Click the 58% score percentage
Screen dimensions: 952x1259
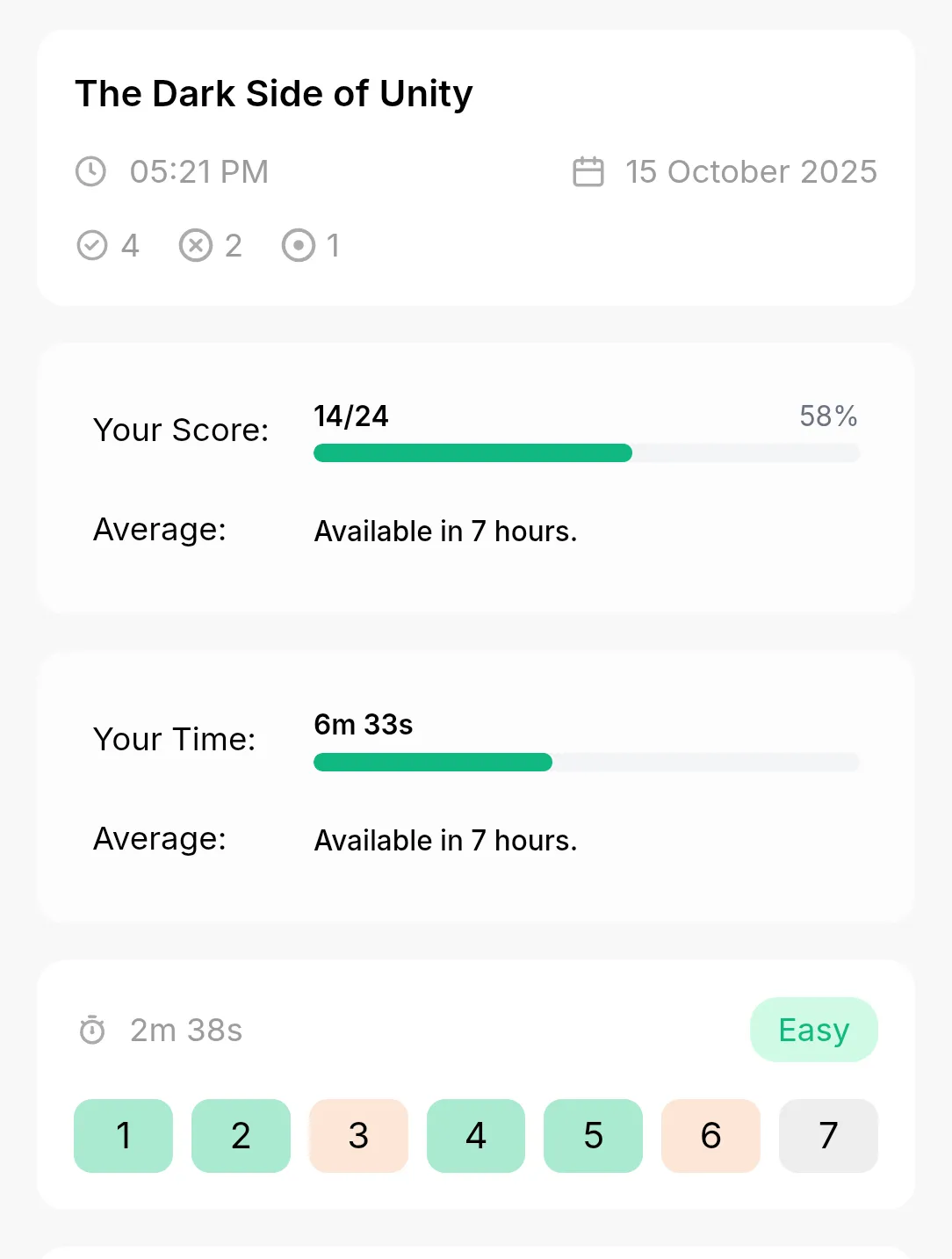828,416
